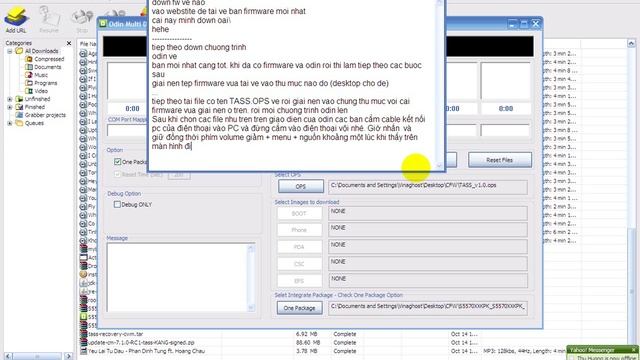Image resolution: width=640 pixels, height=360 pixels.
Task: Click the disabled BOOT button
Action: [299, 213]
